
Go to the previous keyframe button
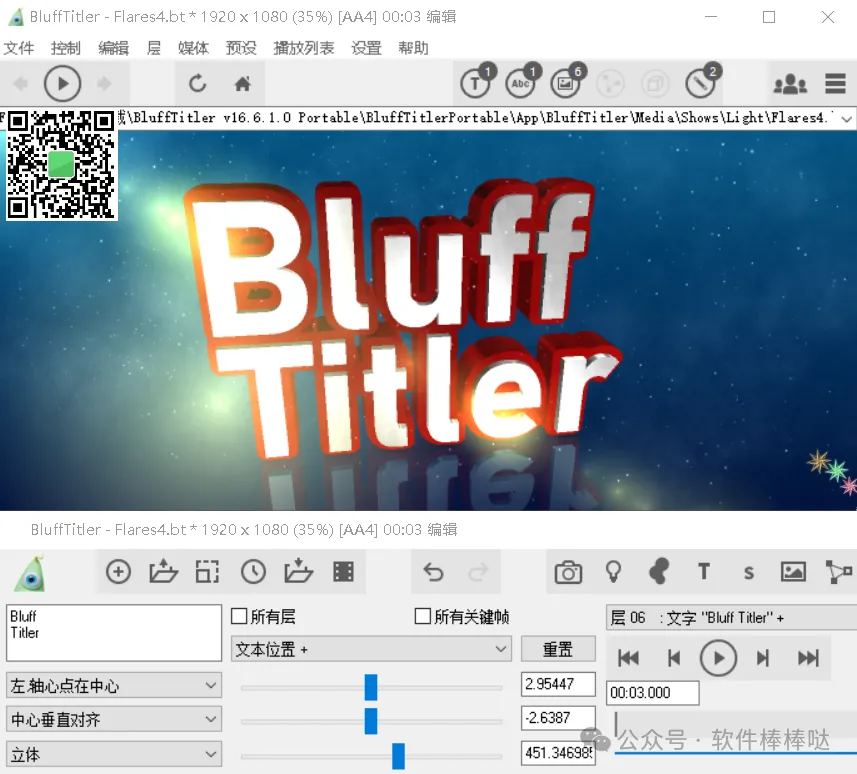point(674,658)
